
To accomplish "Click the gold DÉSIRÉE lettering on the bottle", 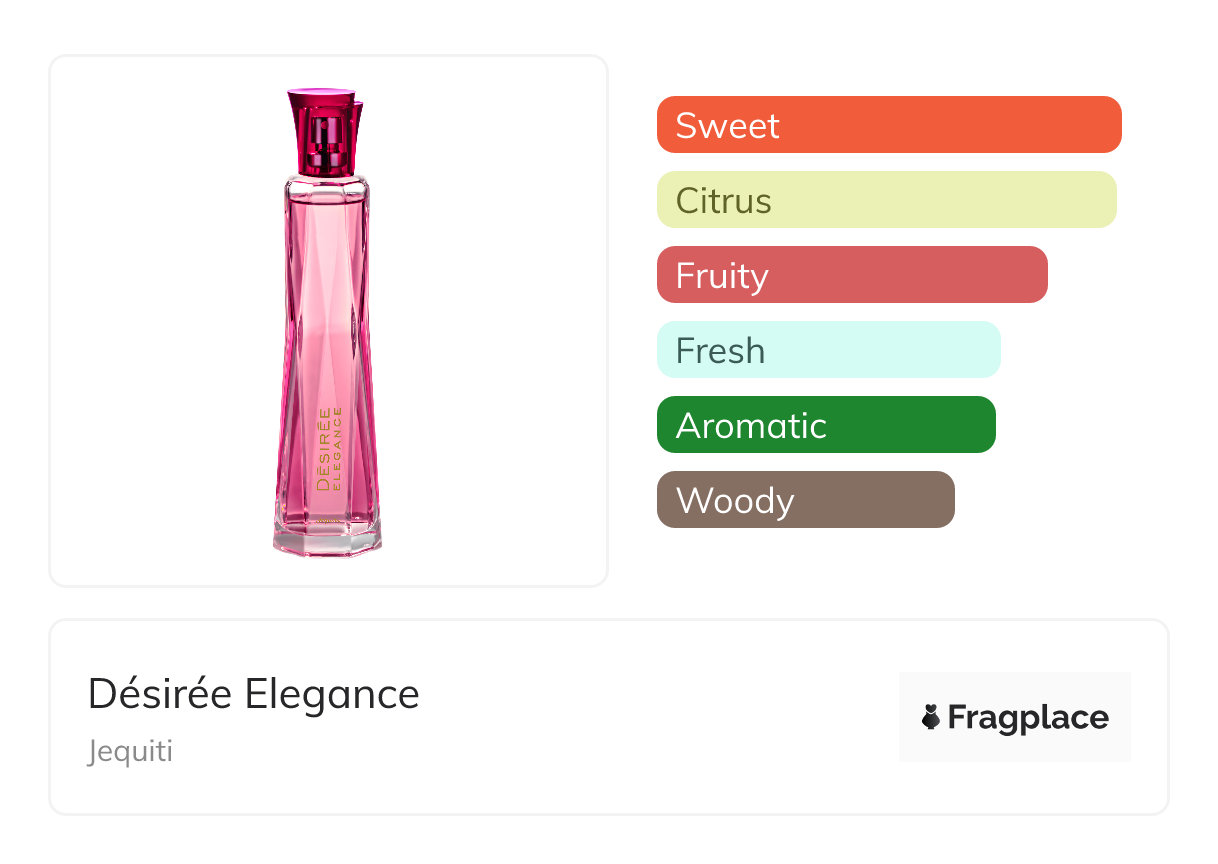I will pyautogui.click(x=323, y=449).
